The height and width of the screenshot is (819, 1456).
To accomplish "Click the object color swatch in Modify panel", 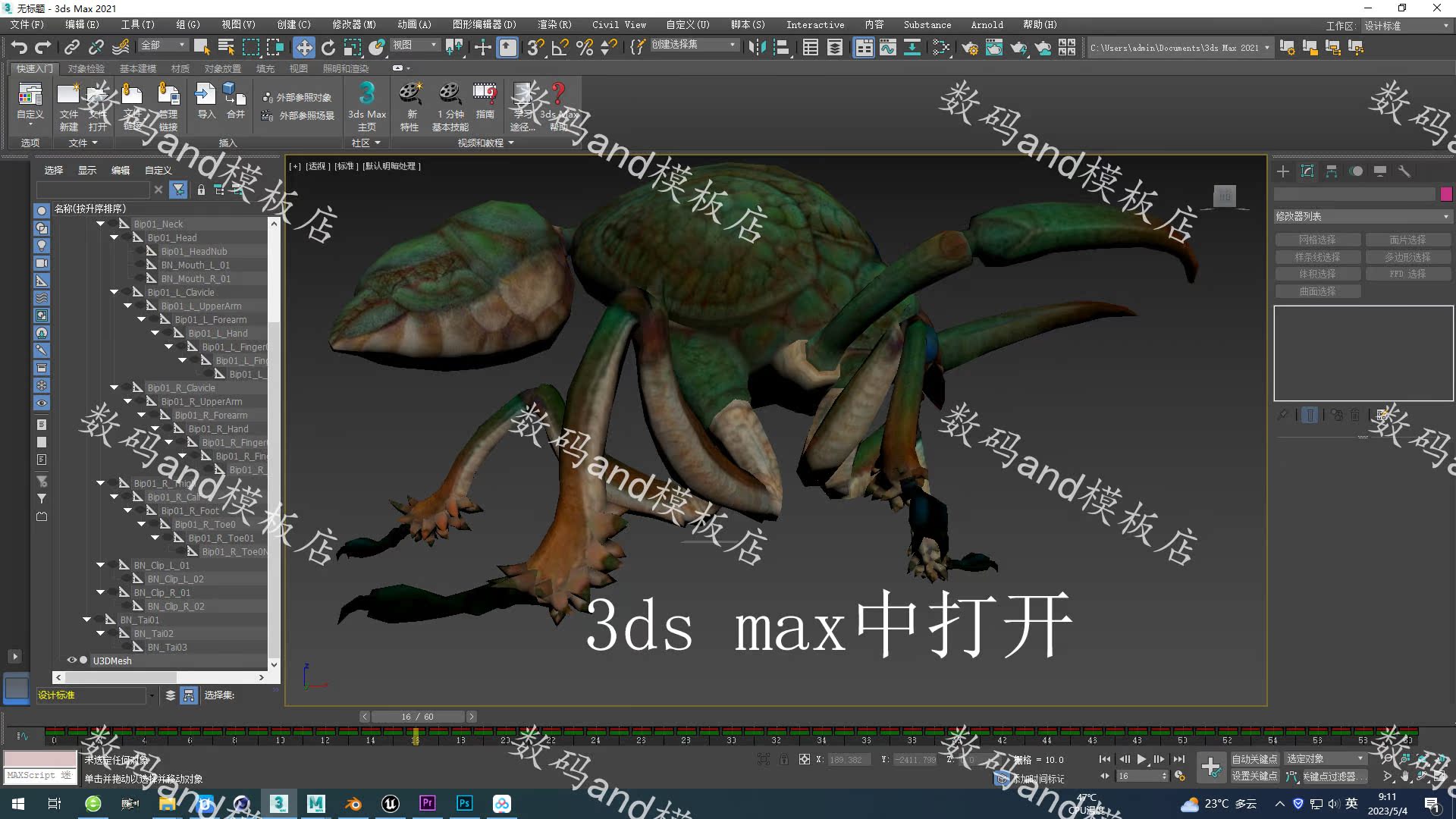I will coord(1446,194).
